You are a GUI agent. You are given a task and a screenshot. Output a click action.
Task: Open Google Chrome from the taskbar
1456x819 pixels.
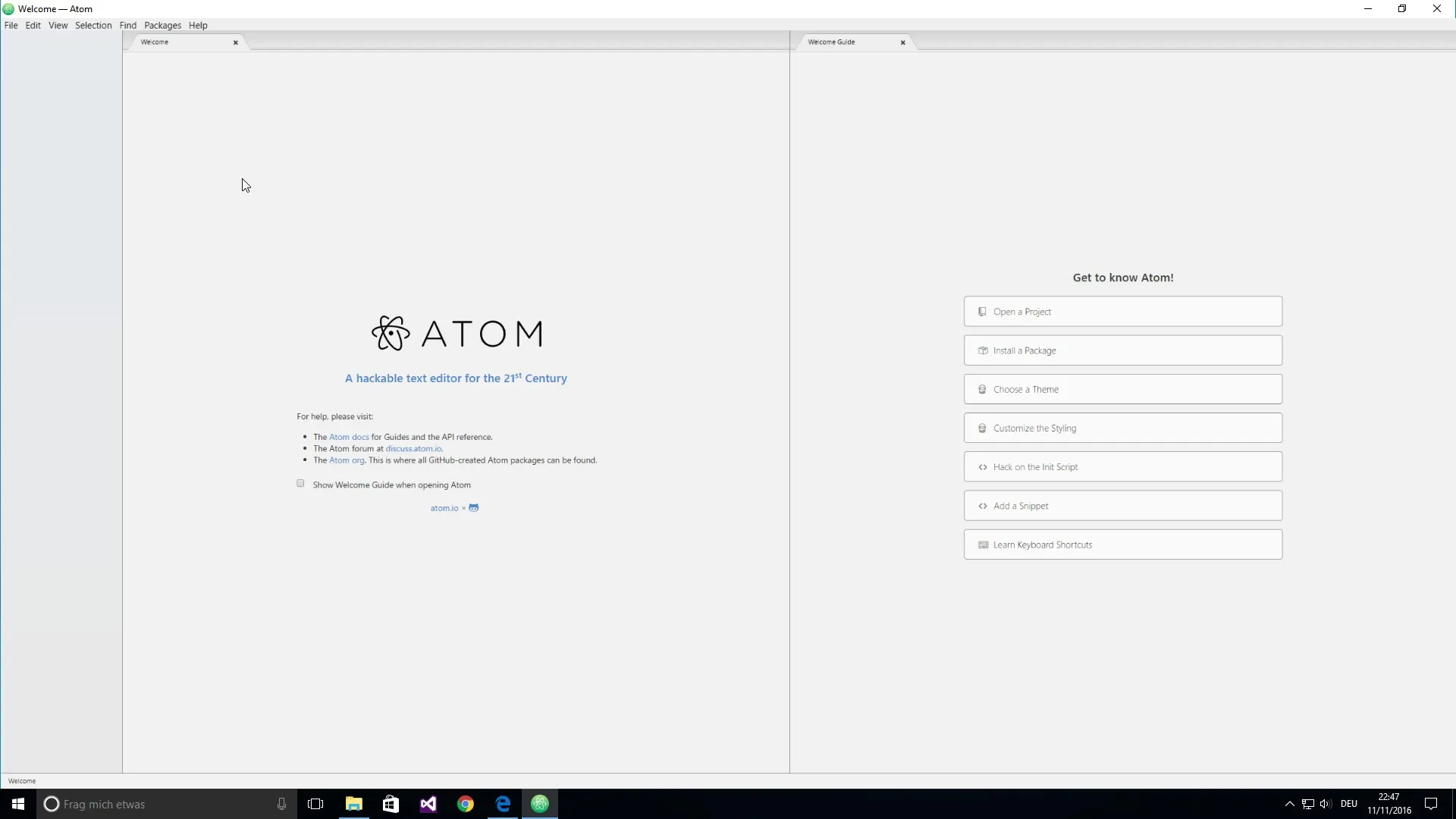tap(466, 804)
